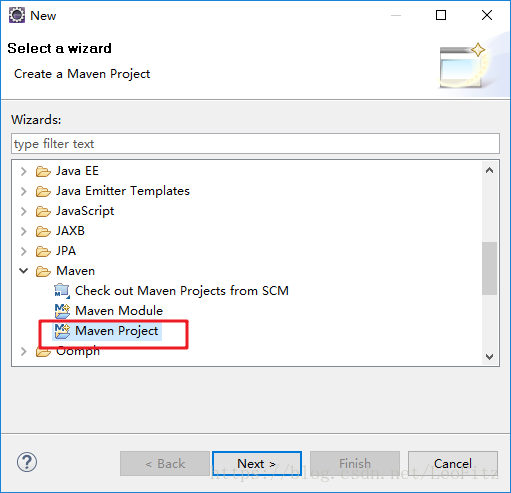Click the Maven Project wizard icon
This screenshot has width=511, height=493.
pyautogui.click(x=62, y=331)
